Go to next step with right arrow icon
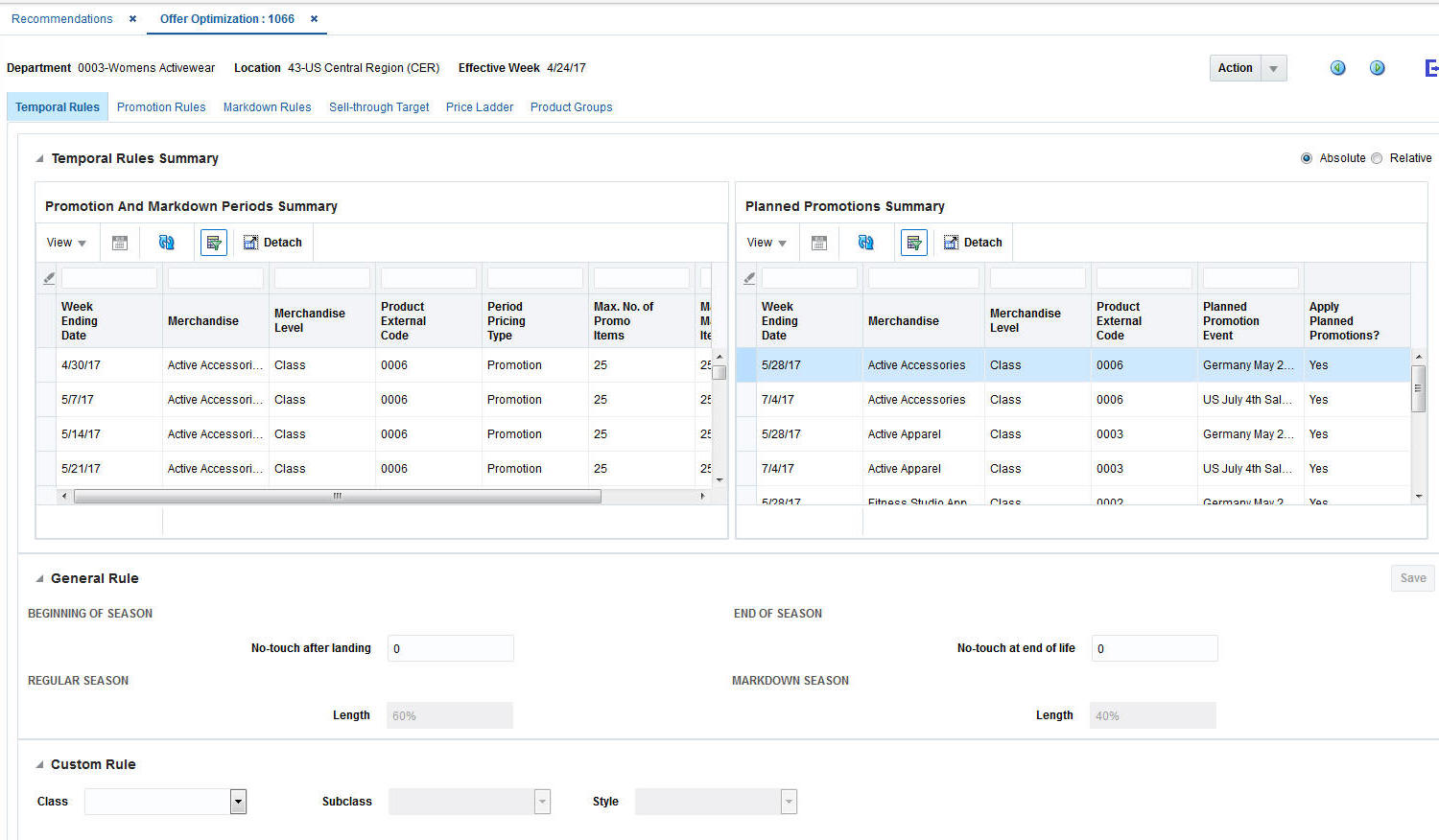 [1377, 68]
